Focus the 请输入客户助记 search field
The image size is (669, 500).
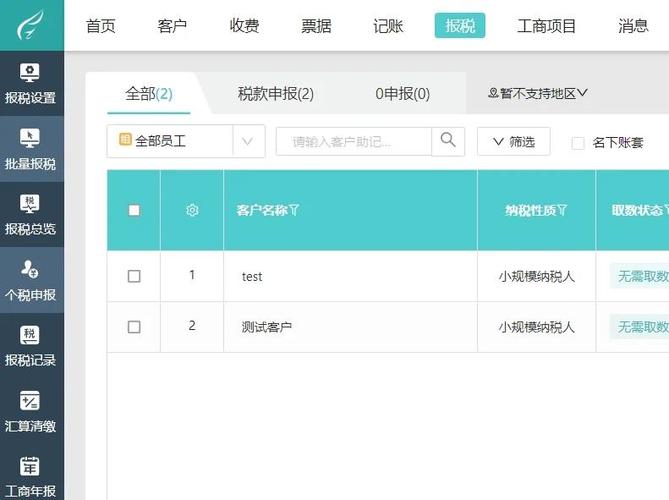click(x=354, y=141)
